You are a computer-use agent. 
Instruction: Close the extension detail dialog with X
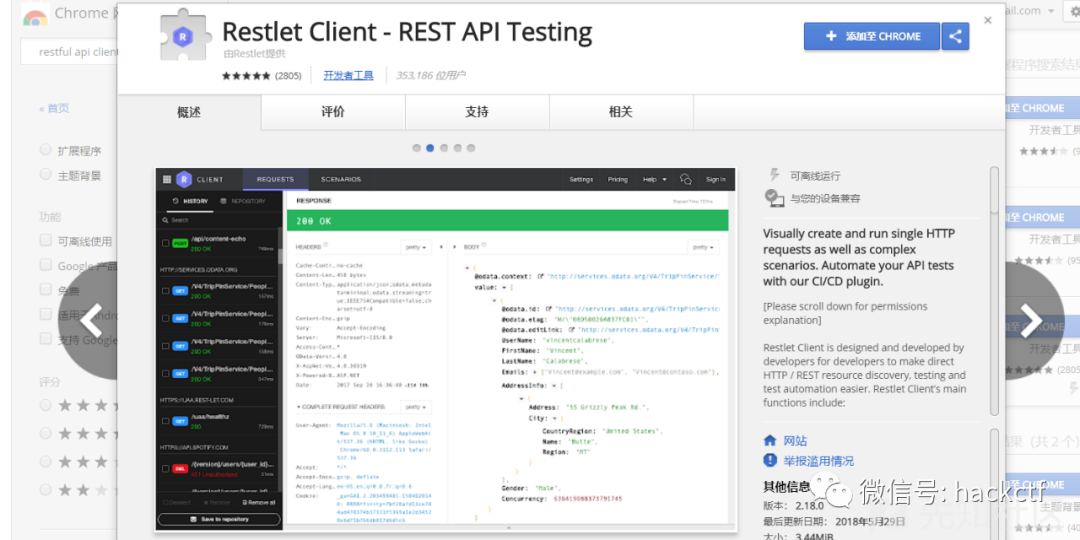(988, 21)
